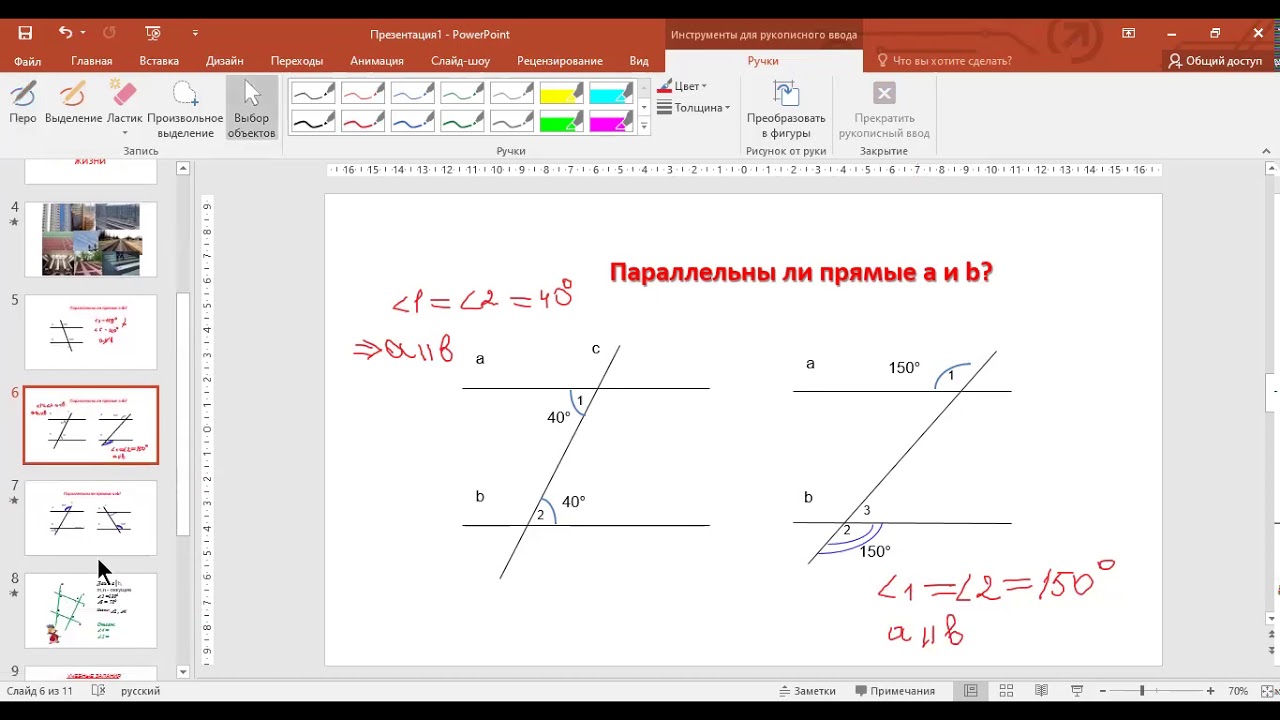The image size is (1280, 720).
Task: Click Преобразовать в фигуры button
Action: click(x=786, y=109)
